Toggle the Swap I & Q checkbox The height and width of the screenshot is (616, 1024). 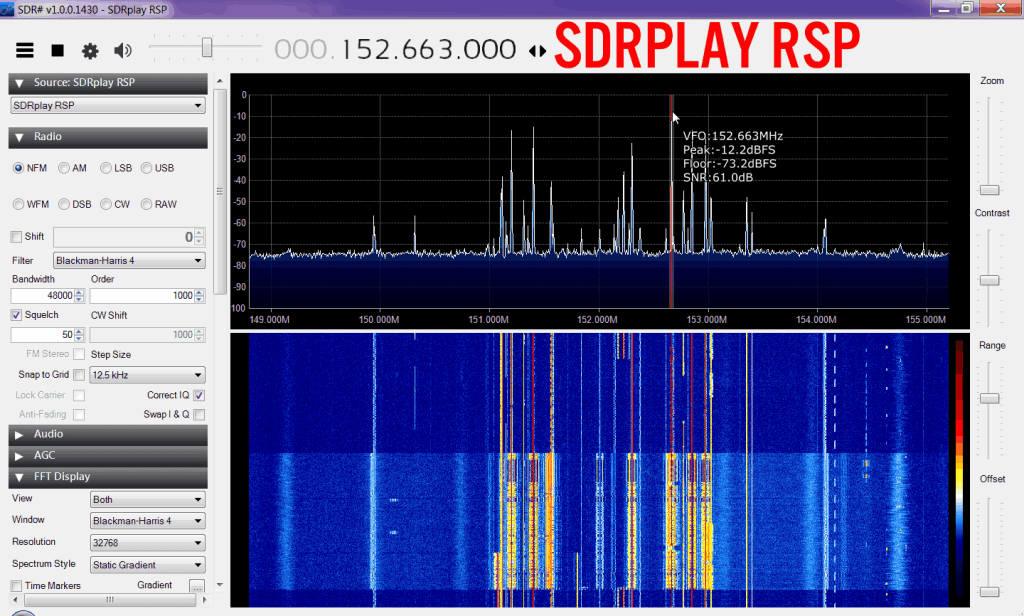(x=199, y=414)
